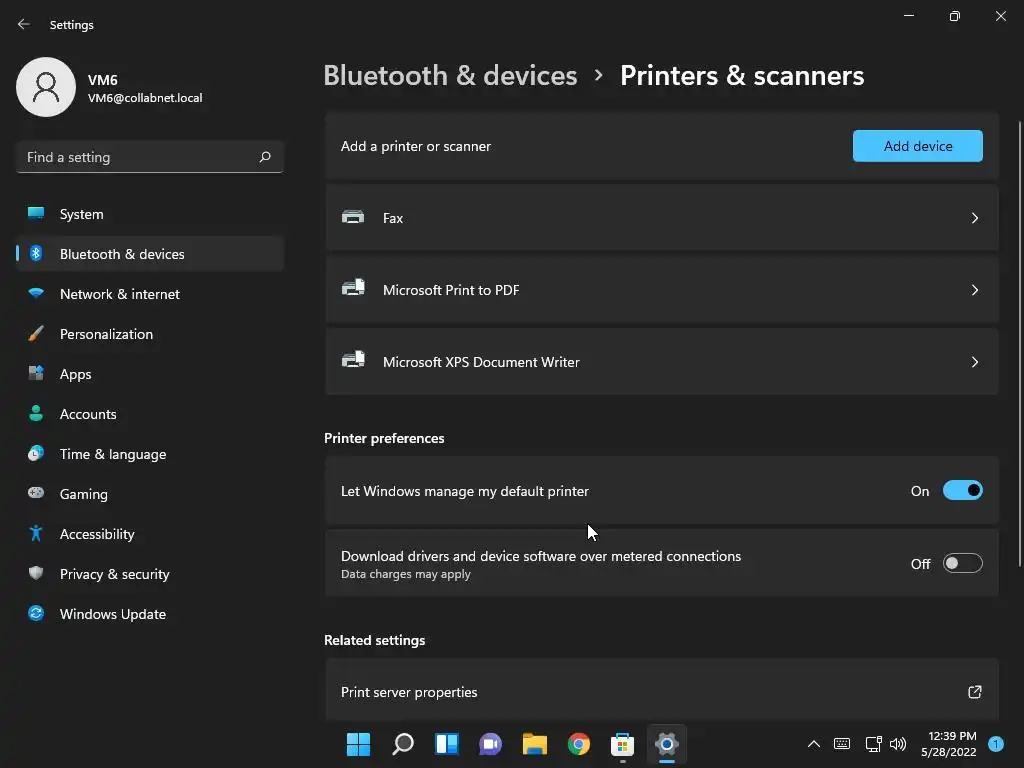
Task: Click the Data charges may apply text
Action: [x=406, y=574]
